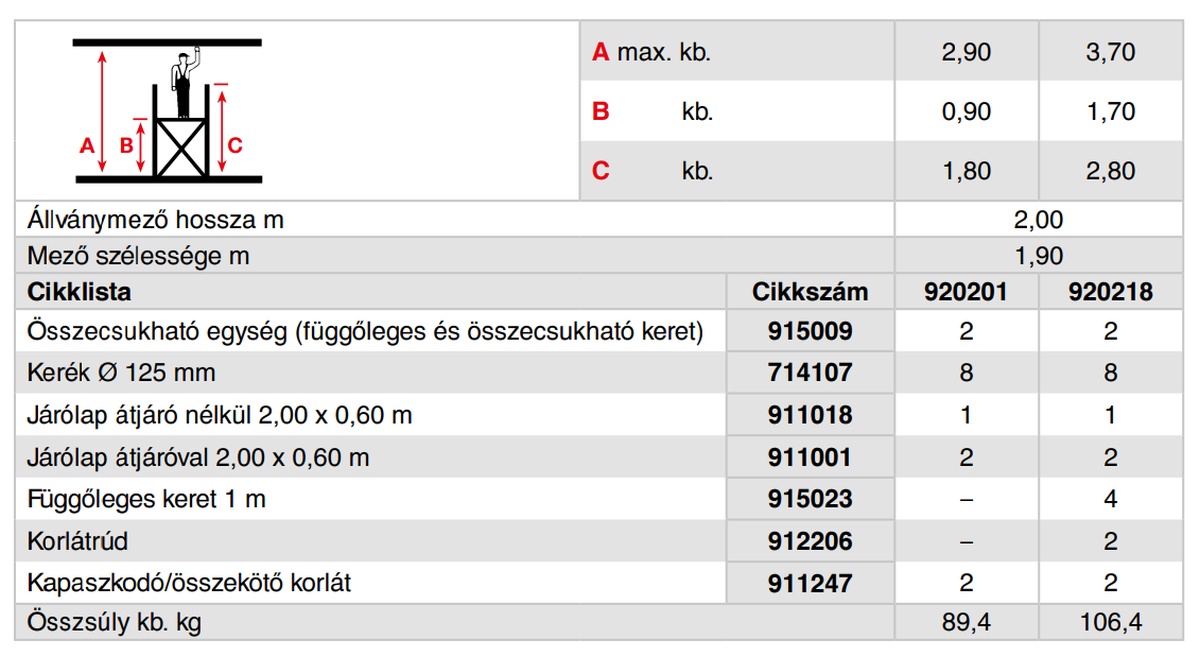Click the 'Cikkszám' column header

tap(810, 293)
